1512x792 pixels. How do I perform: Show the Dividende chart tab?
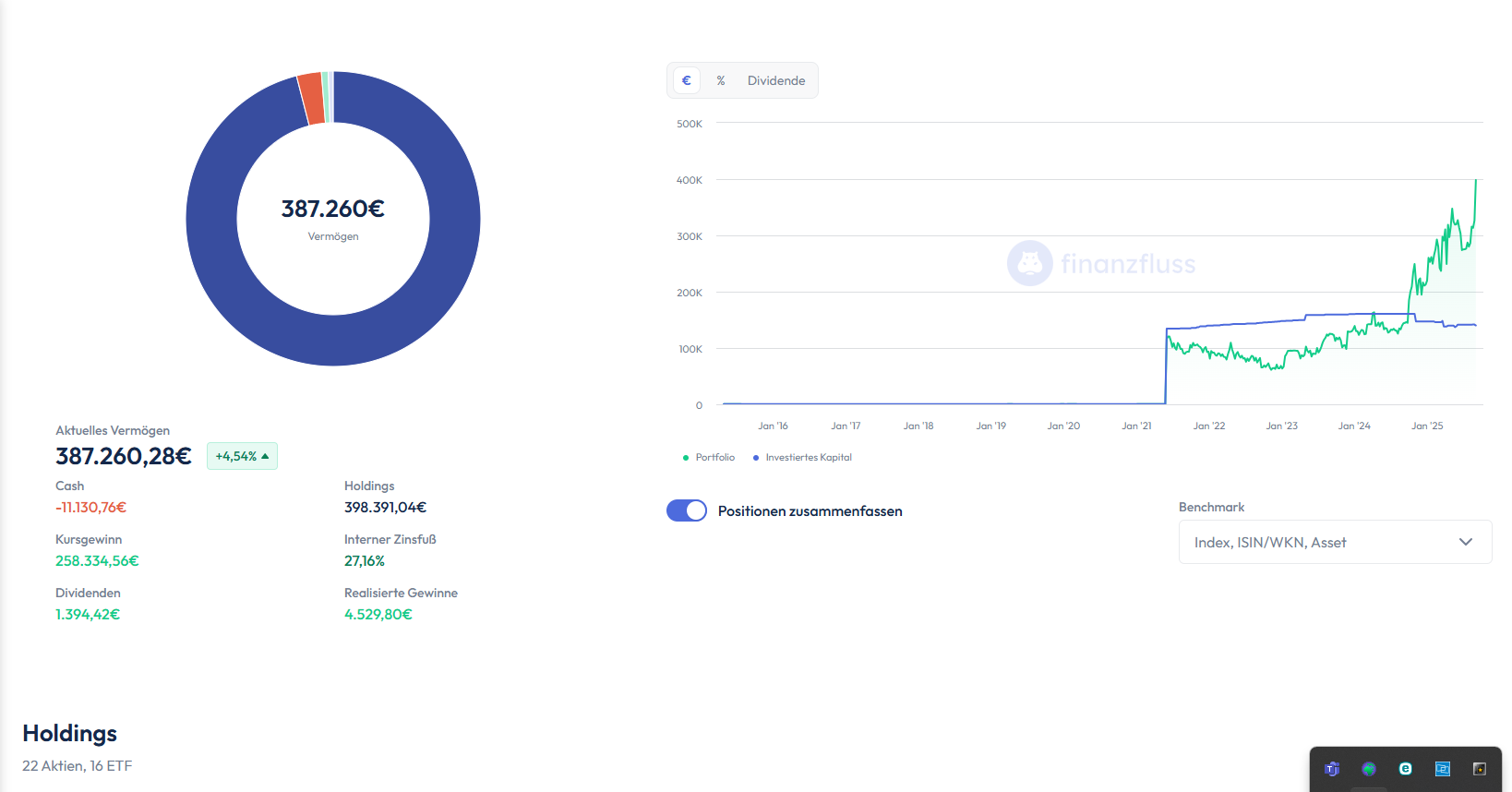click(775, 80)
